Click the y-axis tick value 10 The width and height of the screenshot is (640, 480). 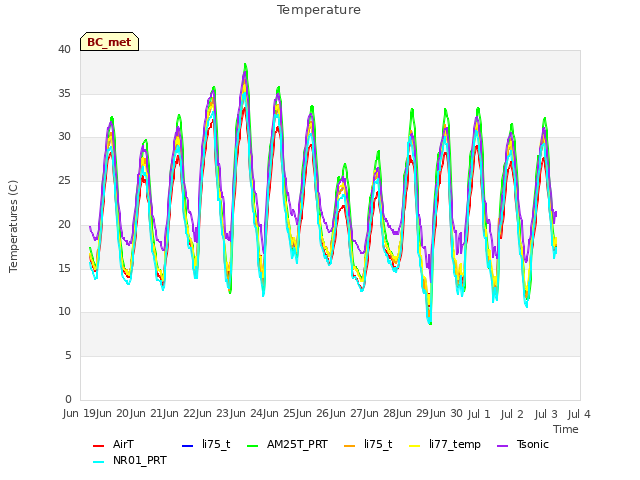pyautogui.click(x=64, y=311)
